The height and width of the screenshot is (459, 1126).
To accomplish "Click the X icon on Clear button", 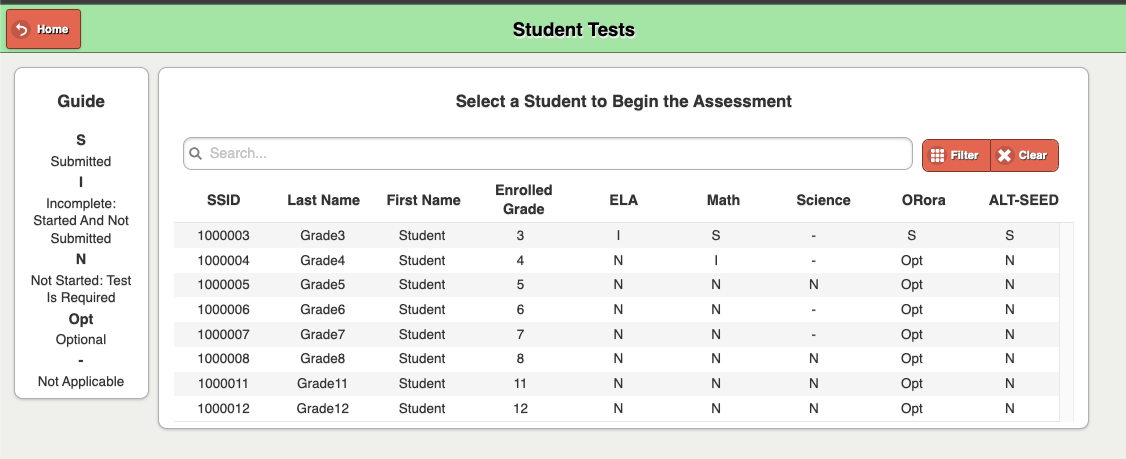I will tap(1005, 155).
